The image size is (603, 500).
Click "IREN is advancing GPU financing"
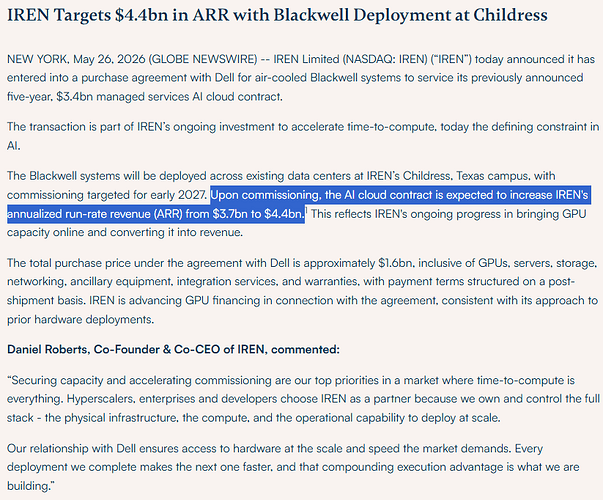pos(175,300)
